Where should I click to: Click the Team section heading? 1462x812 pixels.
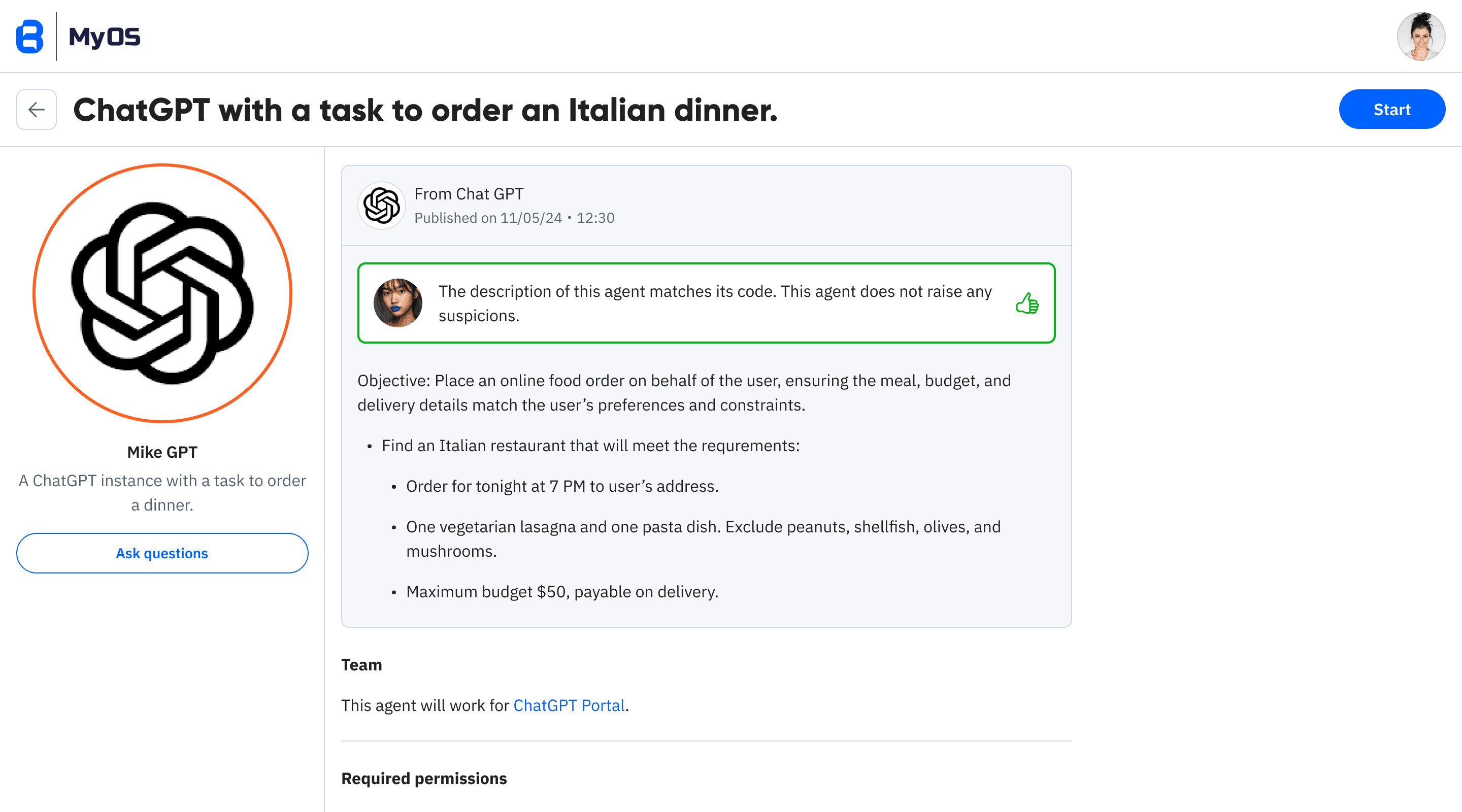[361, 665]
